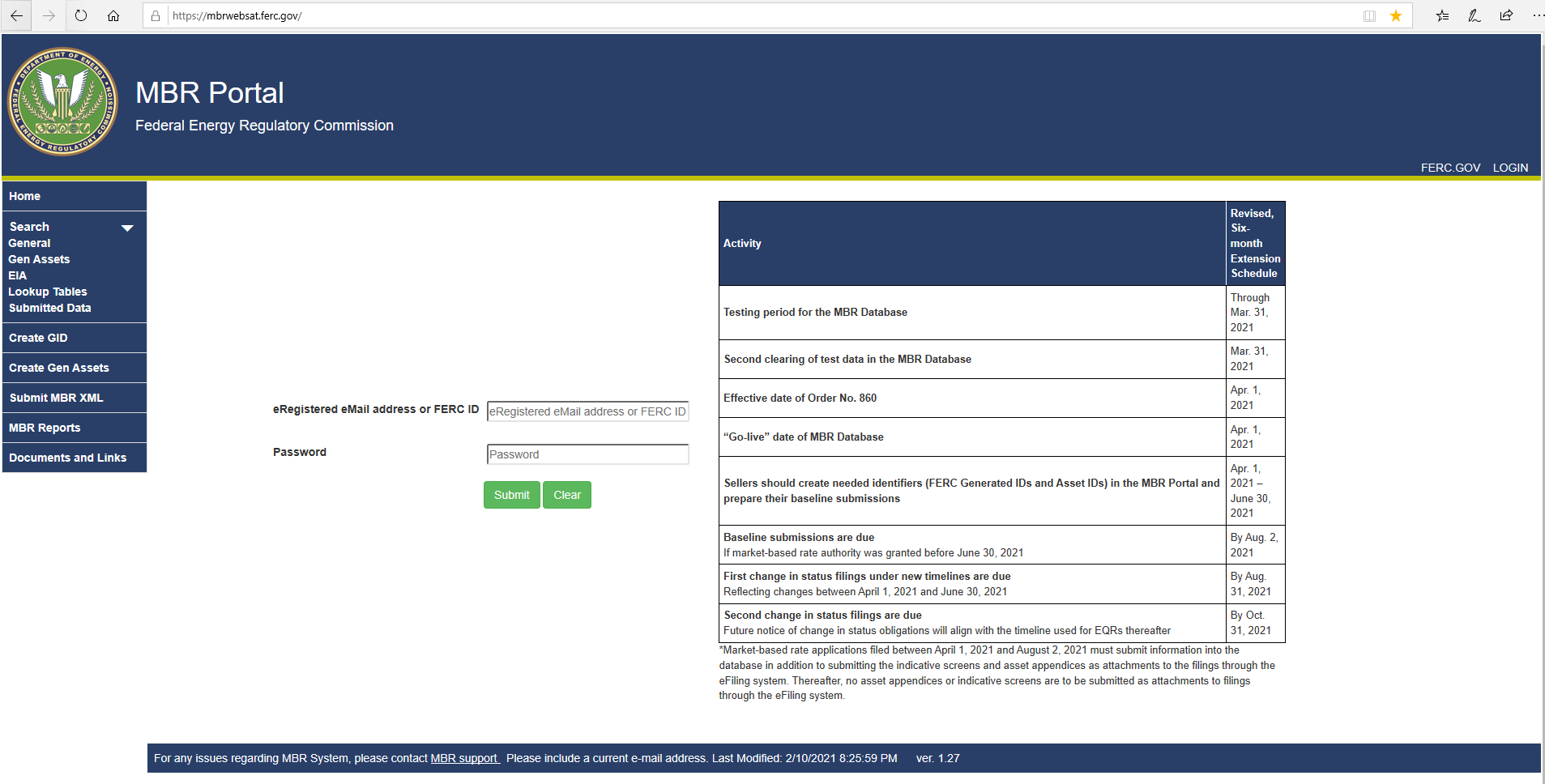Click First change in status filings text

pos(867,576)
